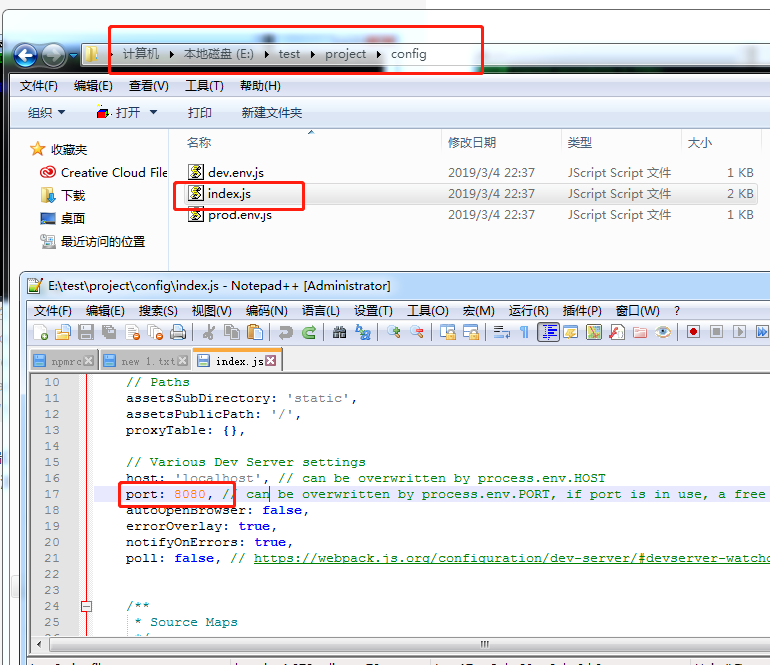
Task: Start recording a macro
Action: click(693, 332)
